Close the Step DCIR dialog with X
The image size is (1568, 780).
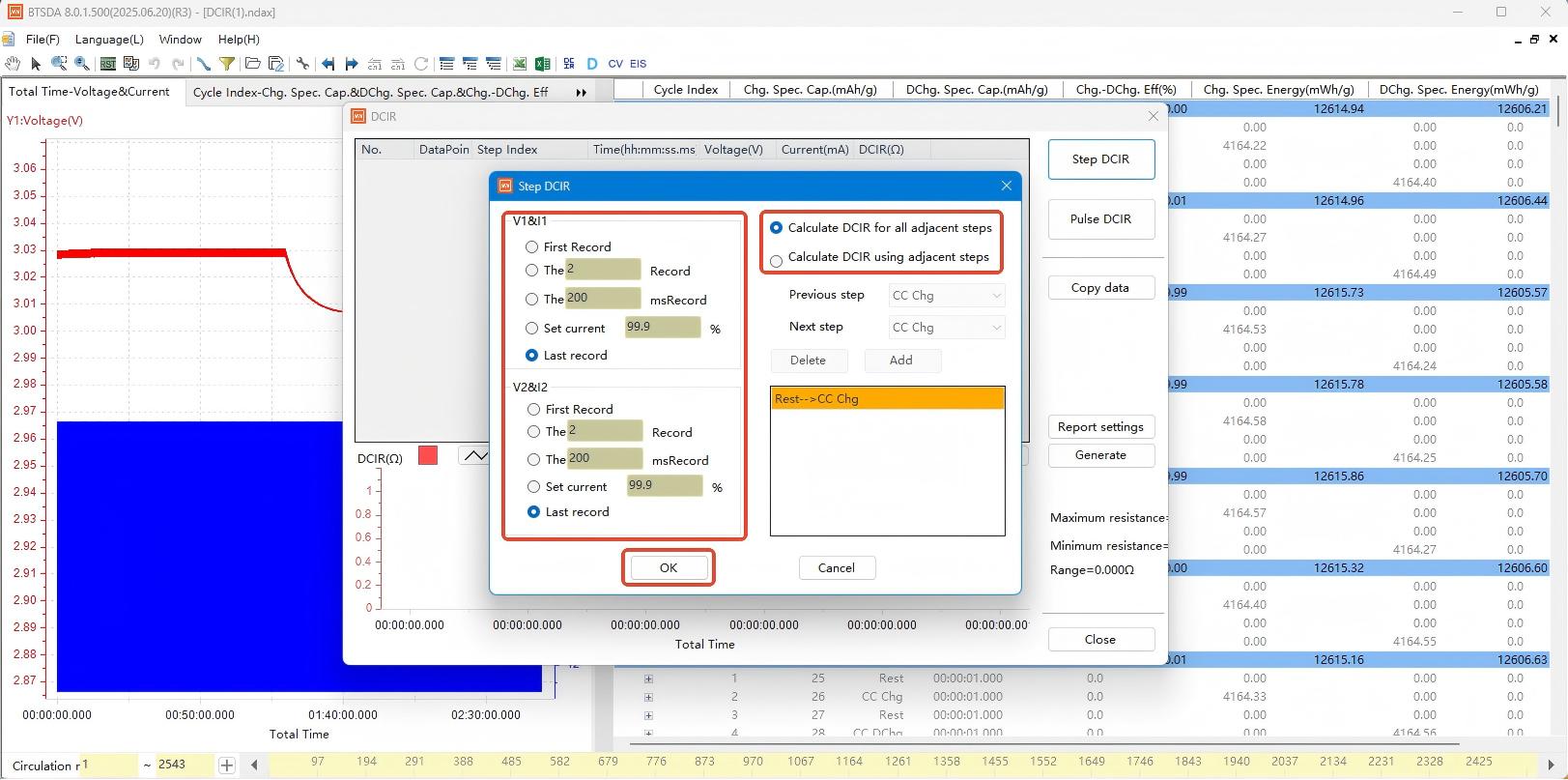pos(1006,186)
